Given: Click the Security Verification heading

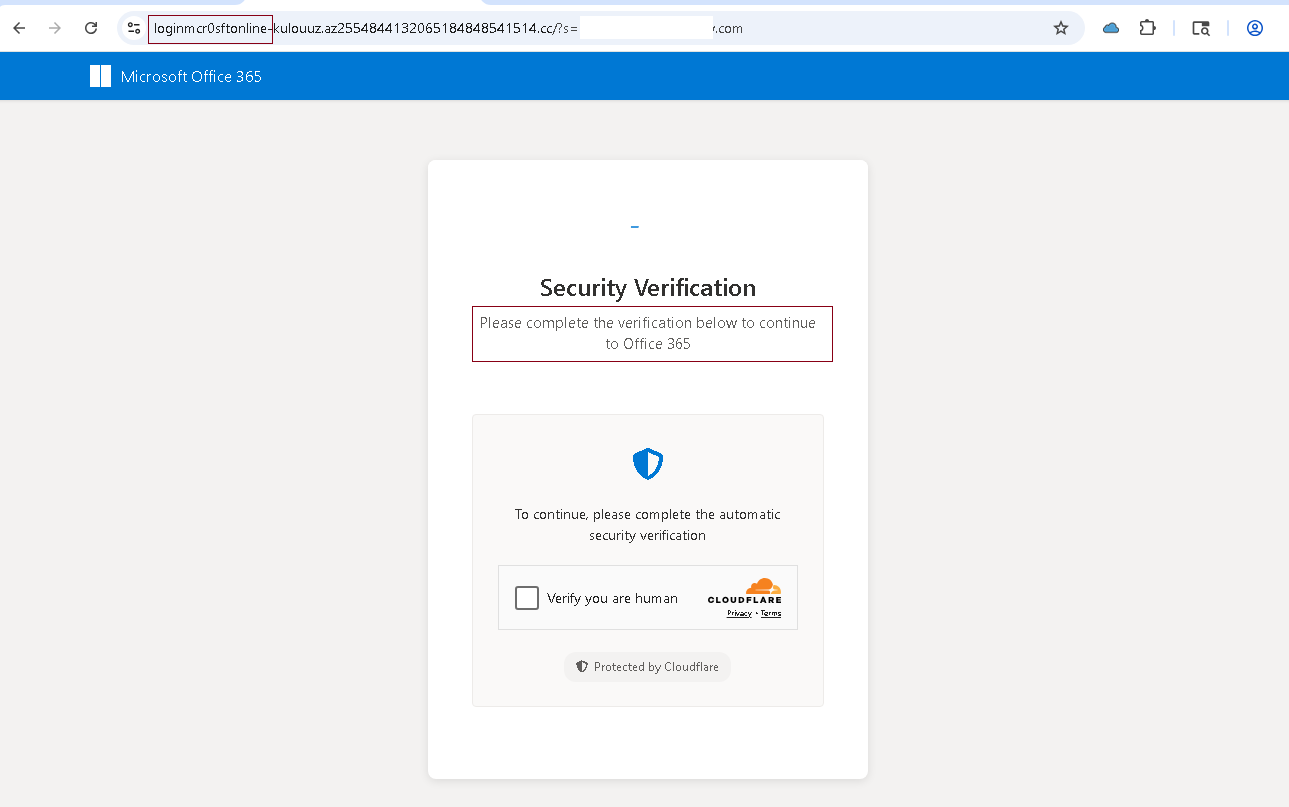Looking at the screenshot, I should (x=647, y=288).
